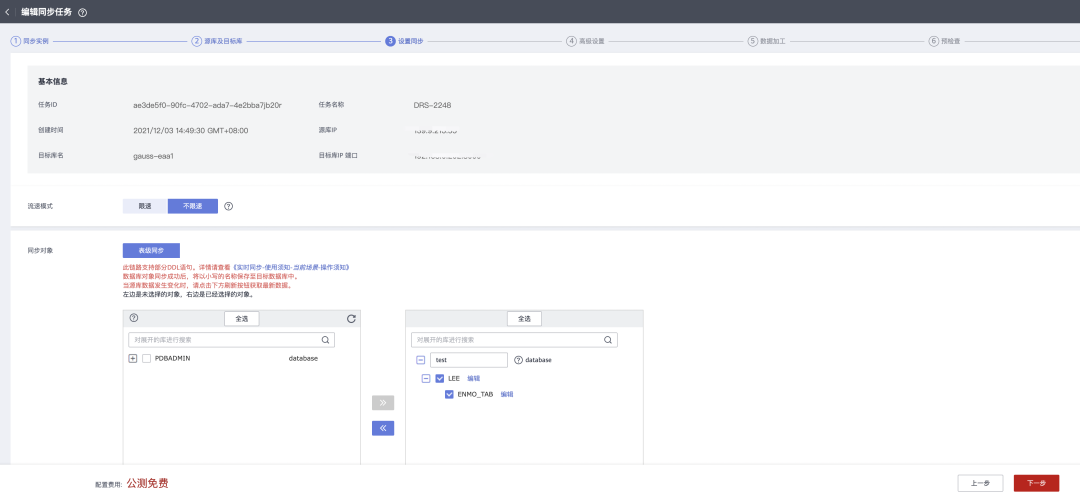Click 全选 in the left panel
Screen dimensions: 1080x498
242,319
